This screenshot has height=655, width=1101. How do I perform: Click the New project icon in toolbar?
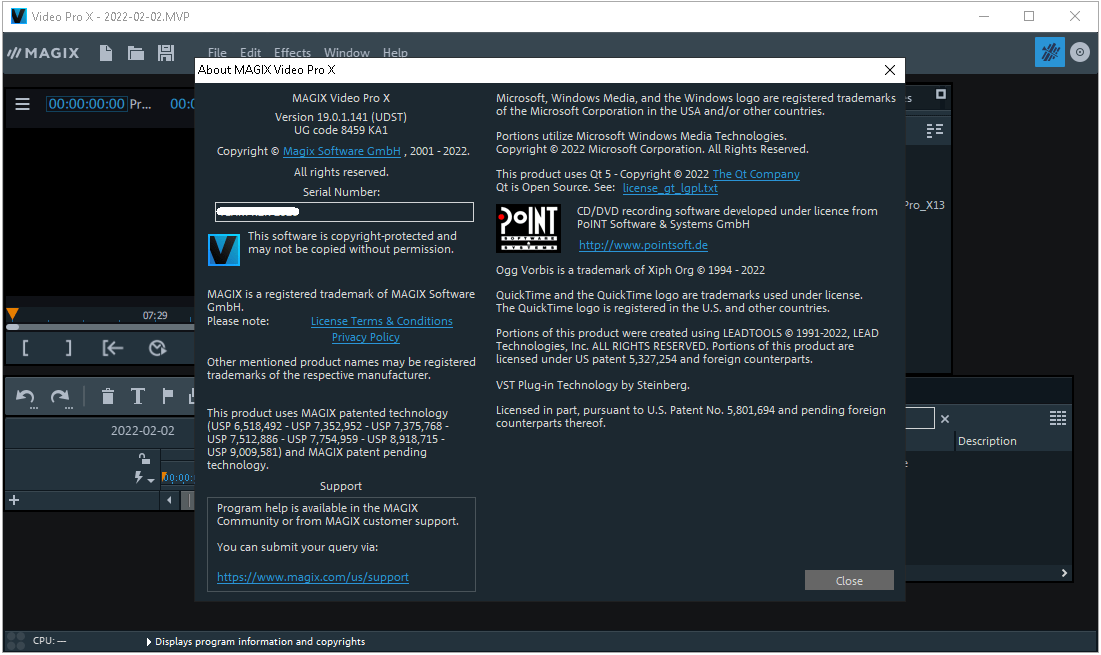[105, 53]
